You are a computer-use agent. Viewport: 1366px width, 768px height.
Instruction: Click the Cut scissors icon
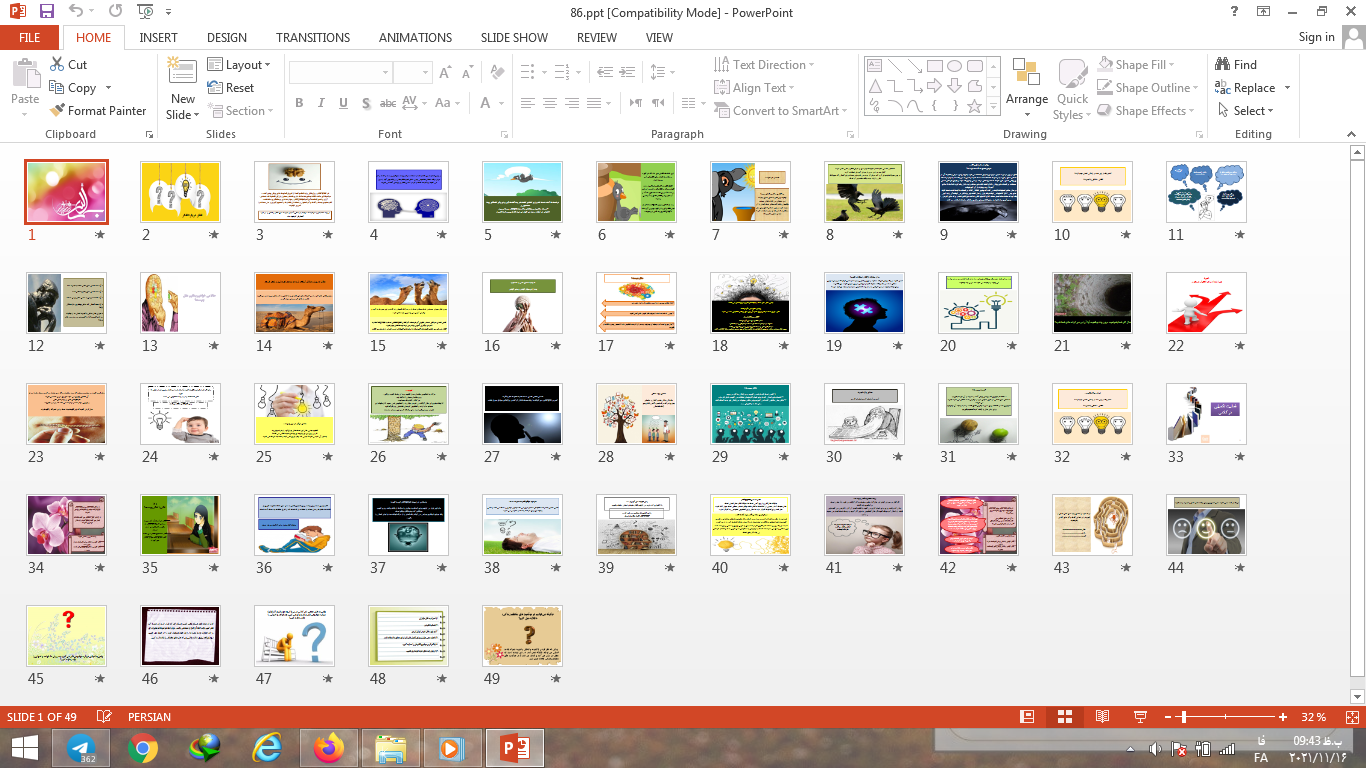coord(57,65)
